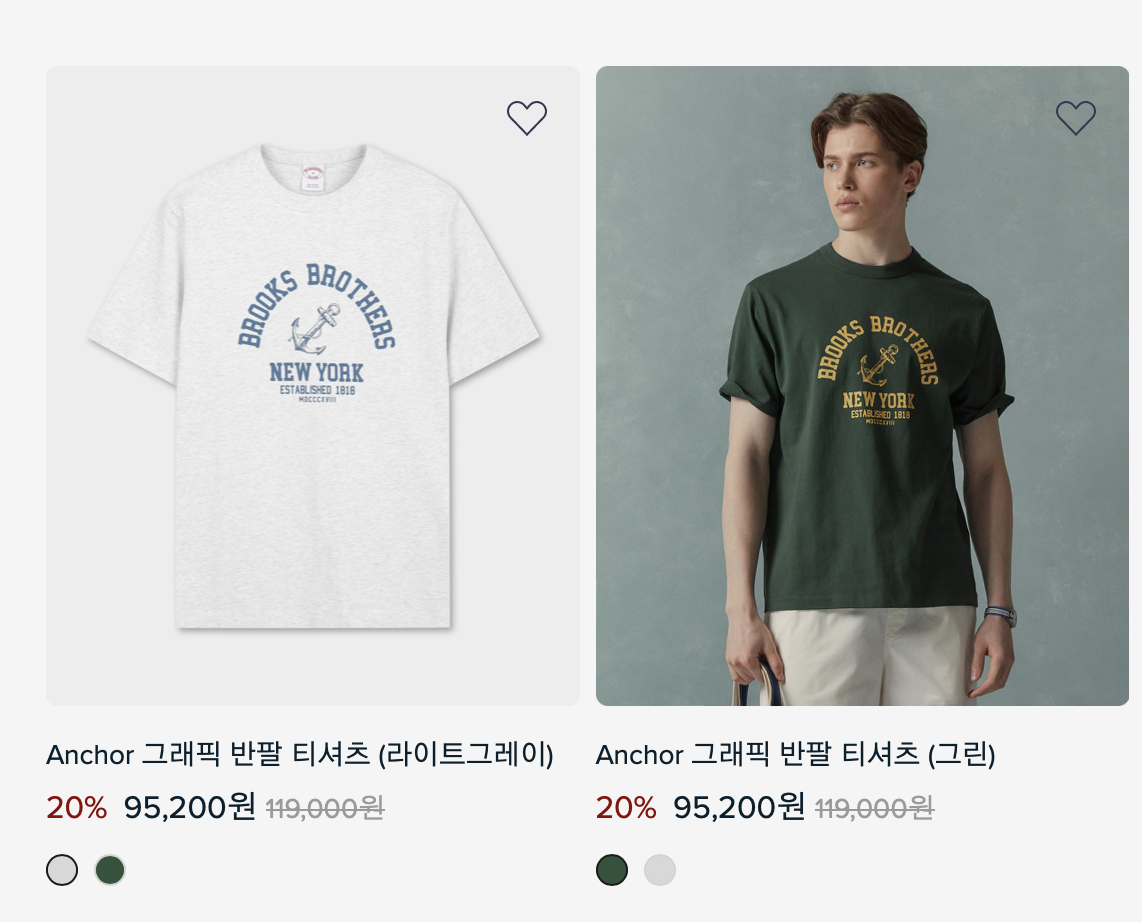Select light gray swatch under the gray t-shirt
The width and height of the screenshot is (1142, 922).
(62, 870)
